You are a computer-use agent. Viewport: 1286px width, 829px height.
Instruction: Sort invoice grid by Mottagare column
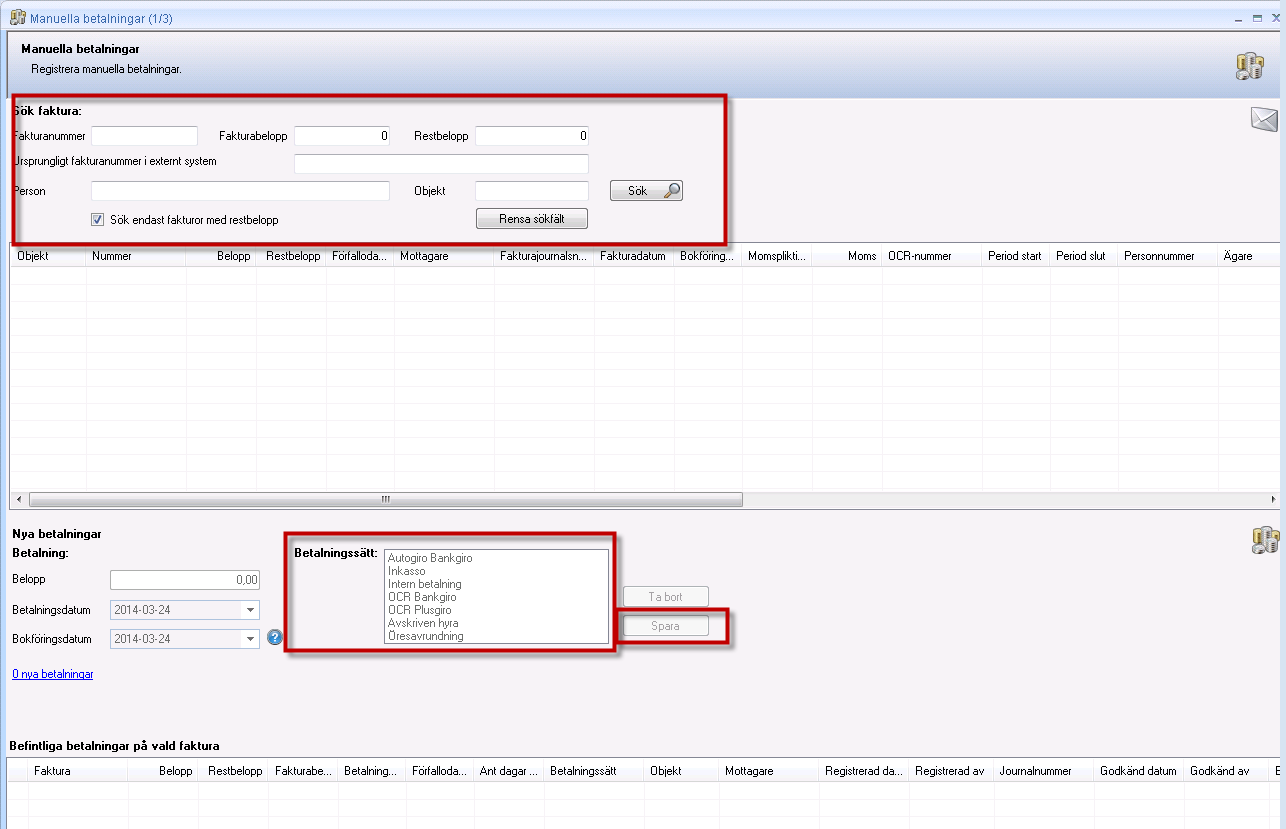coord(444,256)
